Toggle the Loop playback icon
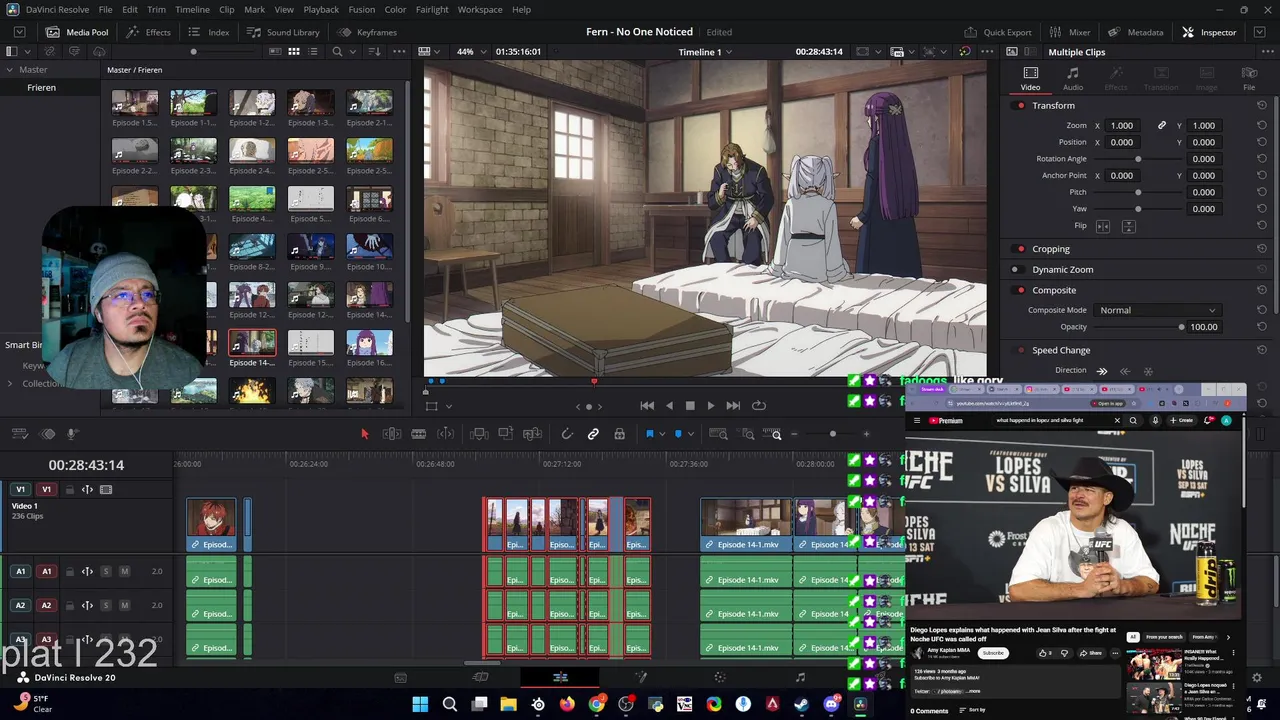This screenshot has height=720, width=1280. coord(759,405)
